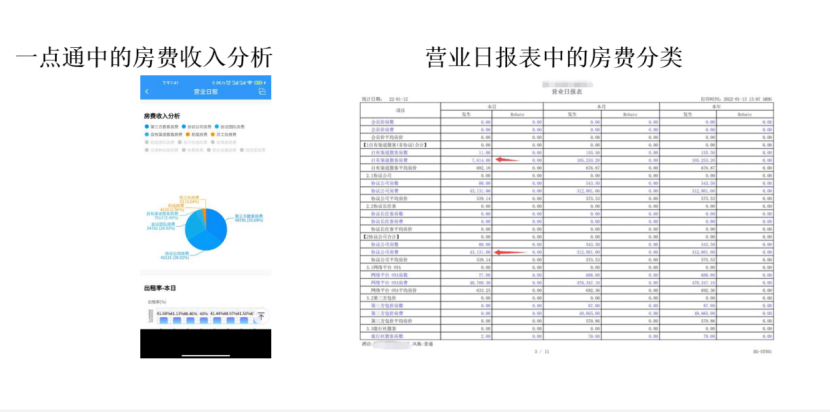Open the 网络平台 OTA房费 row link

pyautogui.click(x=390, y=282)
